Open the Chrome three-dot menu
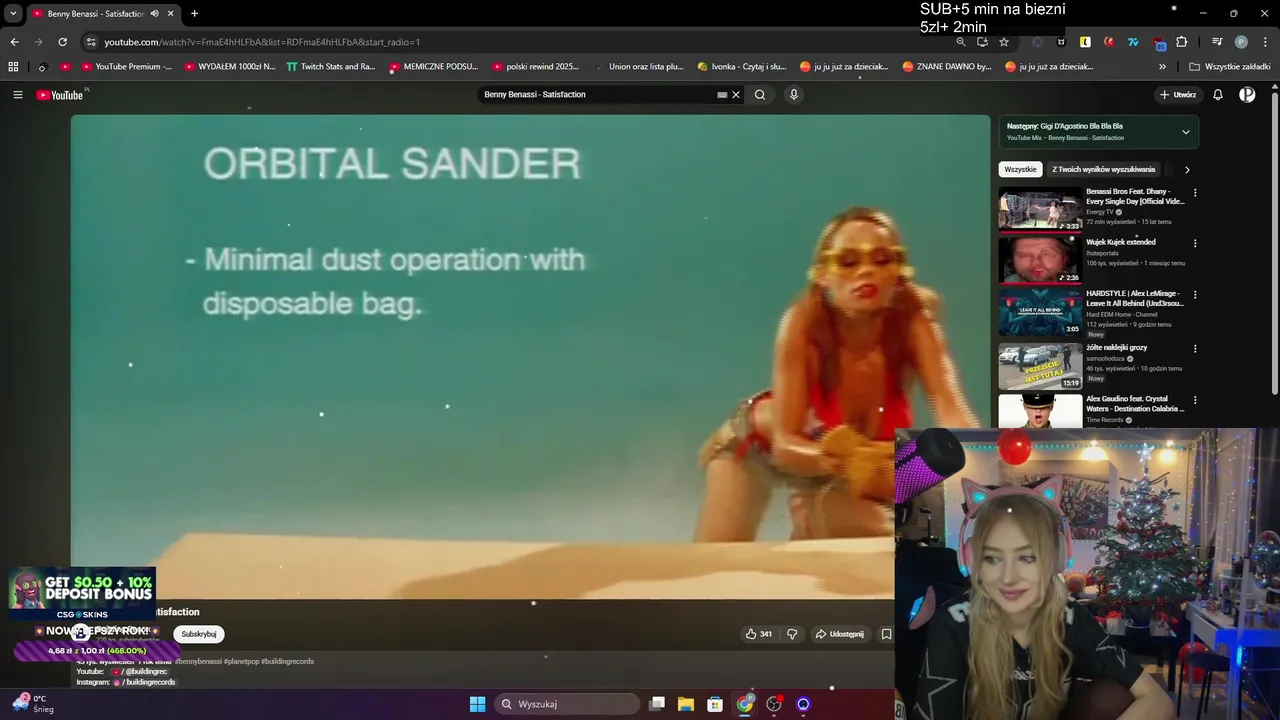 coord(1263,42)
